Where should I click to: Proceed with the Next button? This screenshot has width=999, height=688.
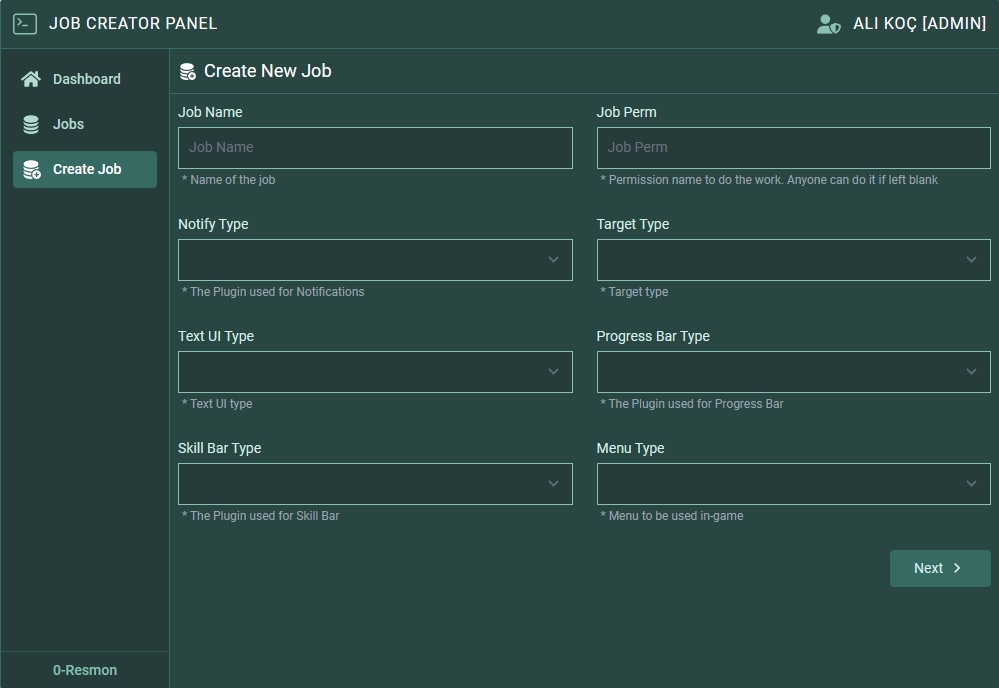point(940,568)
